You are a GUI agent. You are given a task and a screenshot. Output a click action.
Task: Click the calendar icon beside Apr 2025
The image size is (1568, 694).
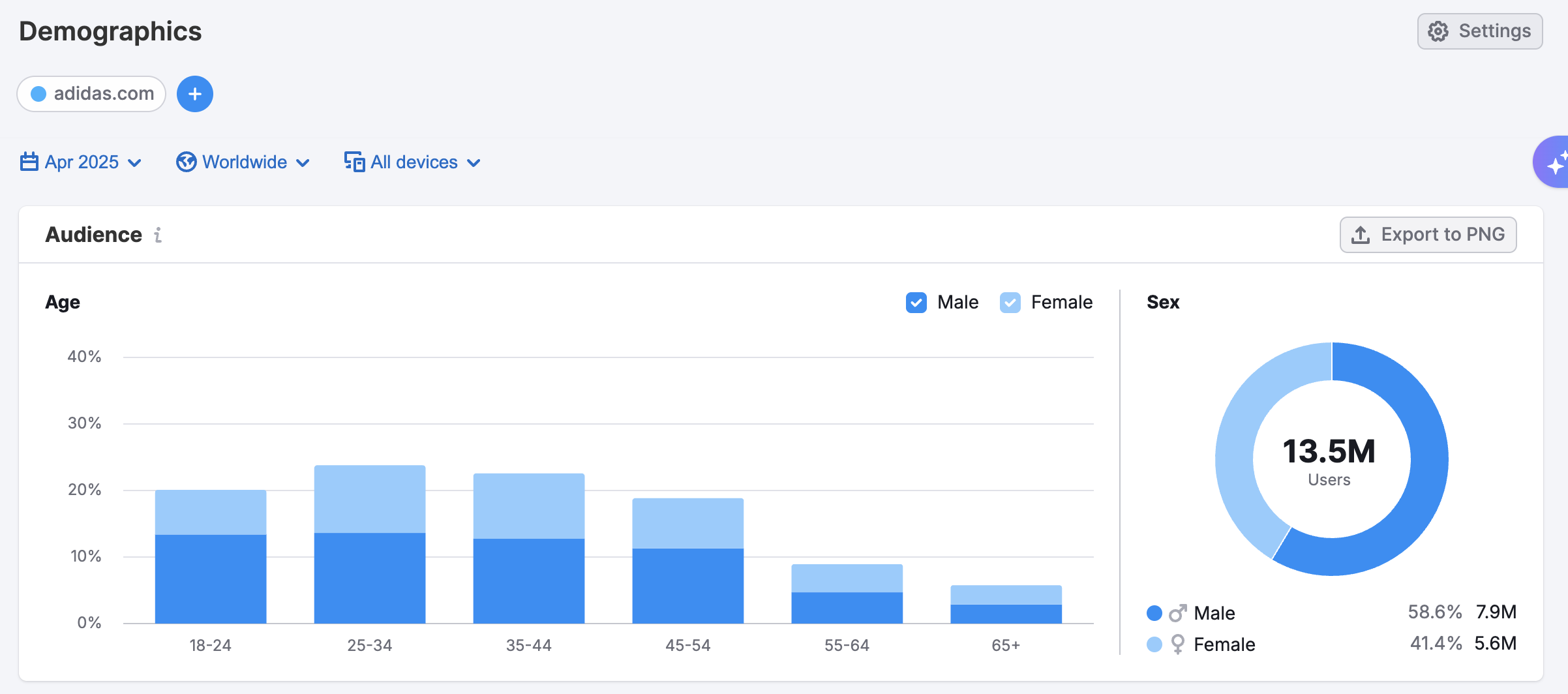(x=29, y=162)
